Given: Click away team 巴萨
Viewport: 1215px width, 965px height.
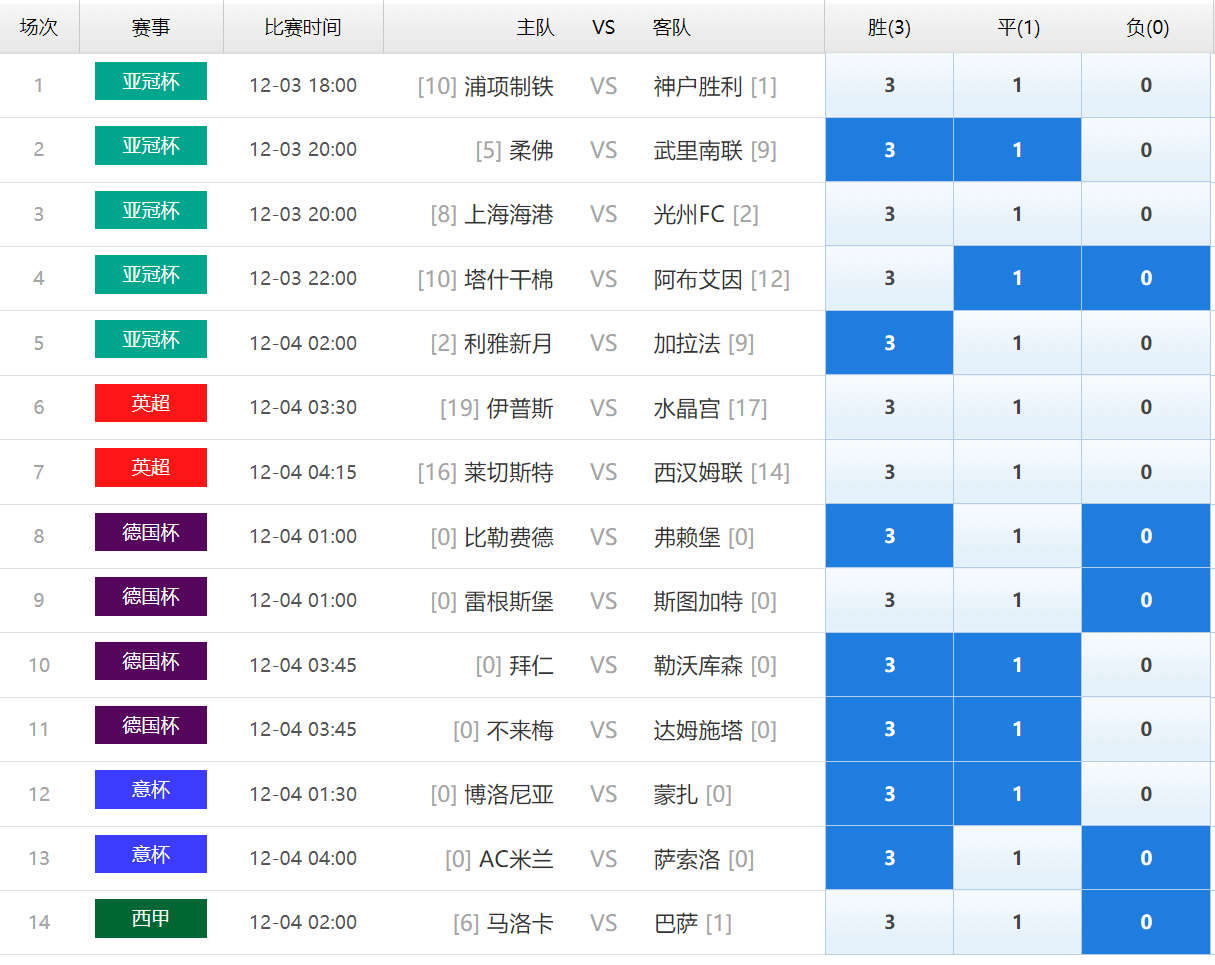Looking at the screenshot, I should [x=676, y=923].
